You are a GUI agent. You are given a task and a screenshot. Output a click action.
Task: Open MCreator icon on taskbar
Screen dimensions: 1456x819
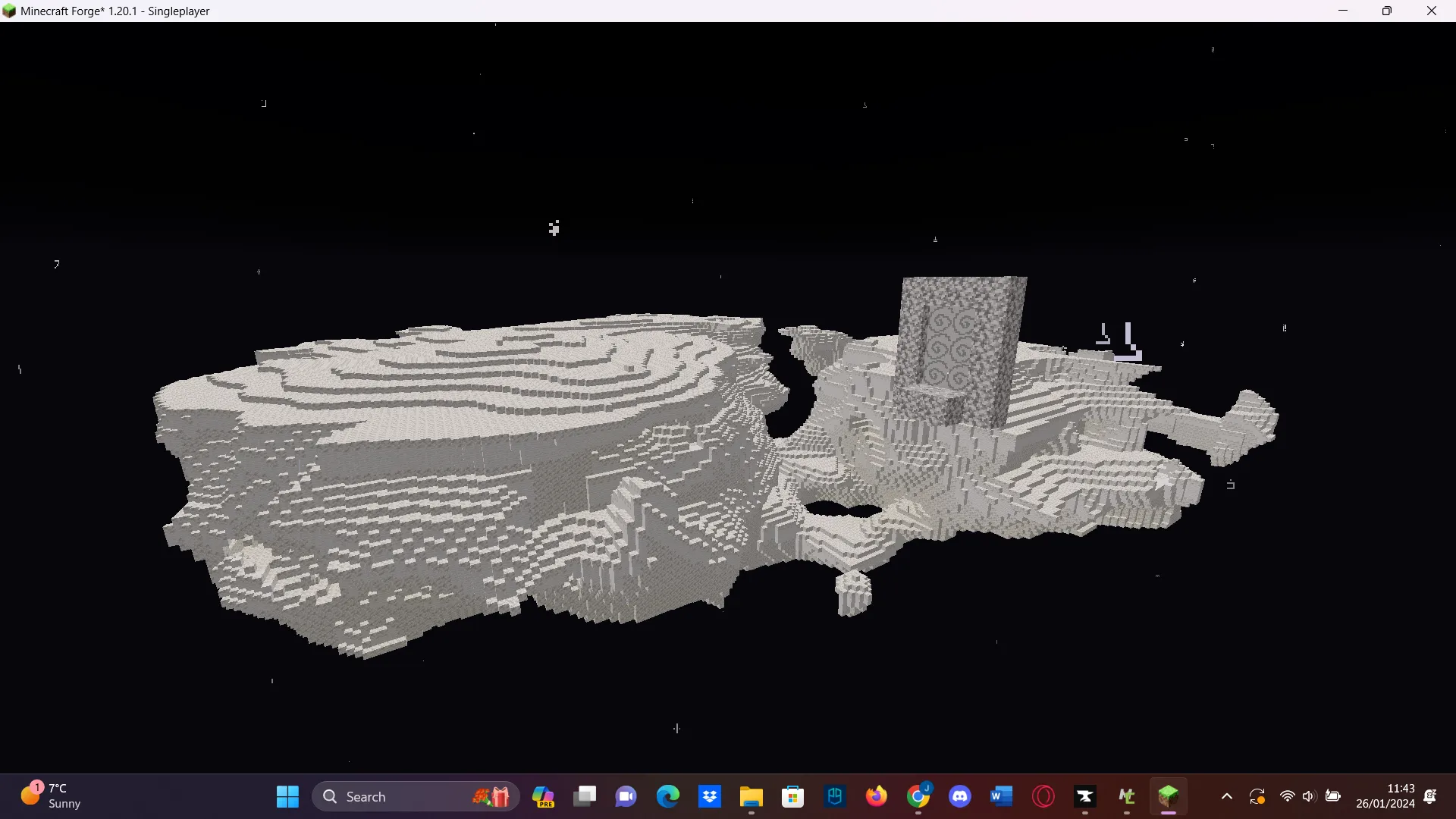click(x=1127, y=796)
